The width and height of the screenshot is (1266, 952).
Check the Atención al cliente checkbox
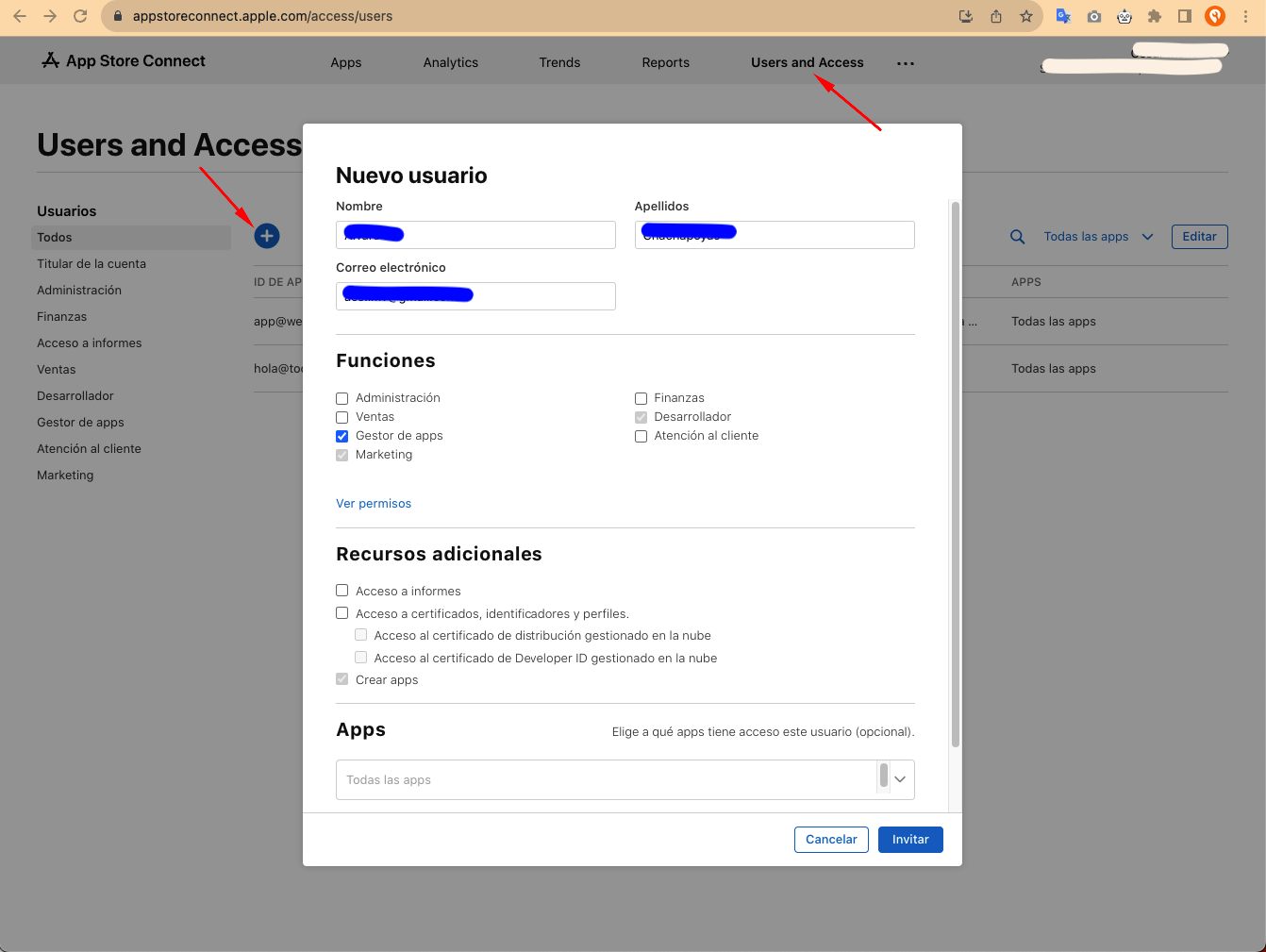tap(641, 436)
